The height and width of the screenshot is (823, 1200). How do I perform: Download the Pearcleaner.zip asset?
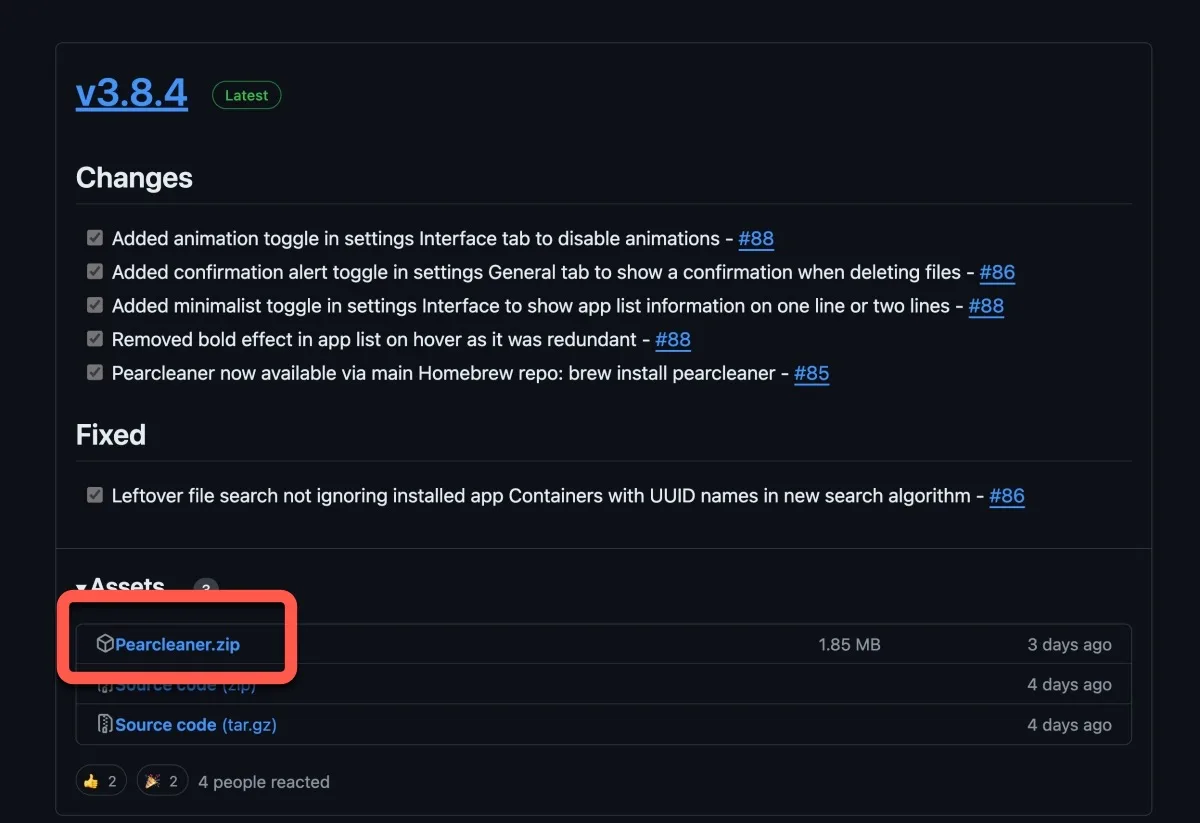coord(177,645)
